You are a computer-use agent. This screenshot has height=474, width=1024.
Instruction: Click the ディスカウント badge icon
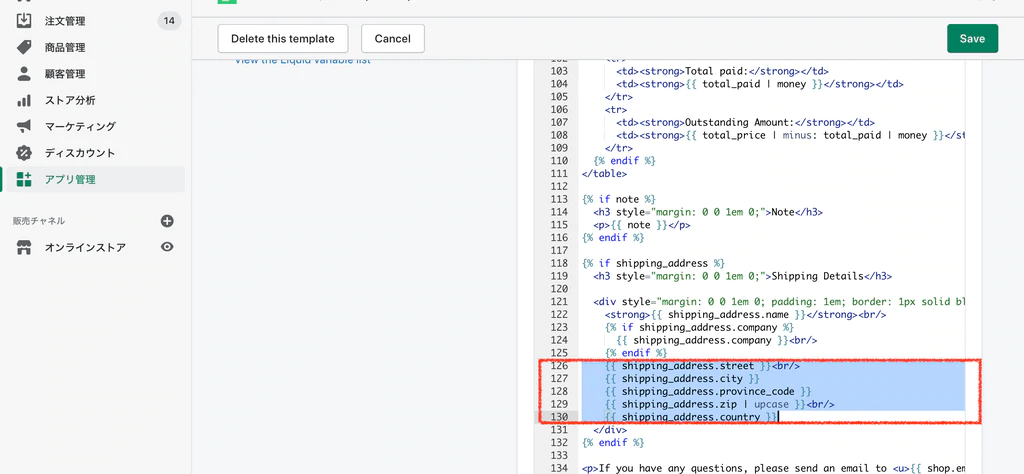[24, 153]
